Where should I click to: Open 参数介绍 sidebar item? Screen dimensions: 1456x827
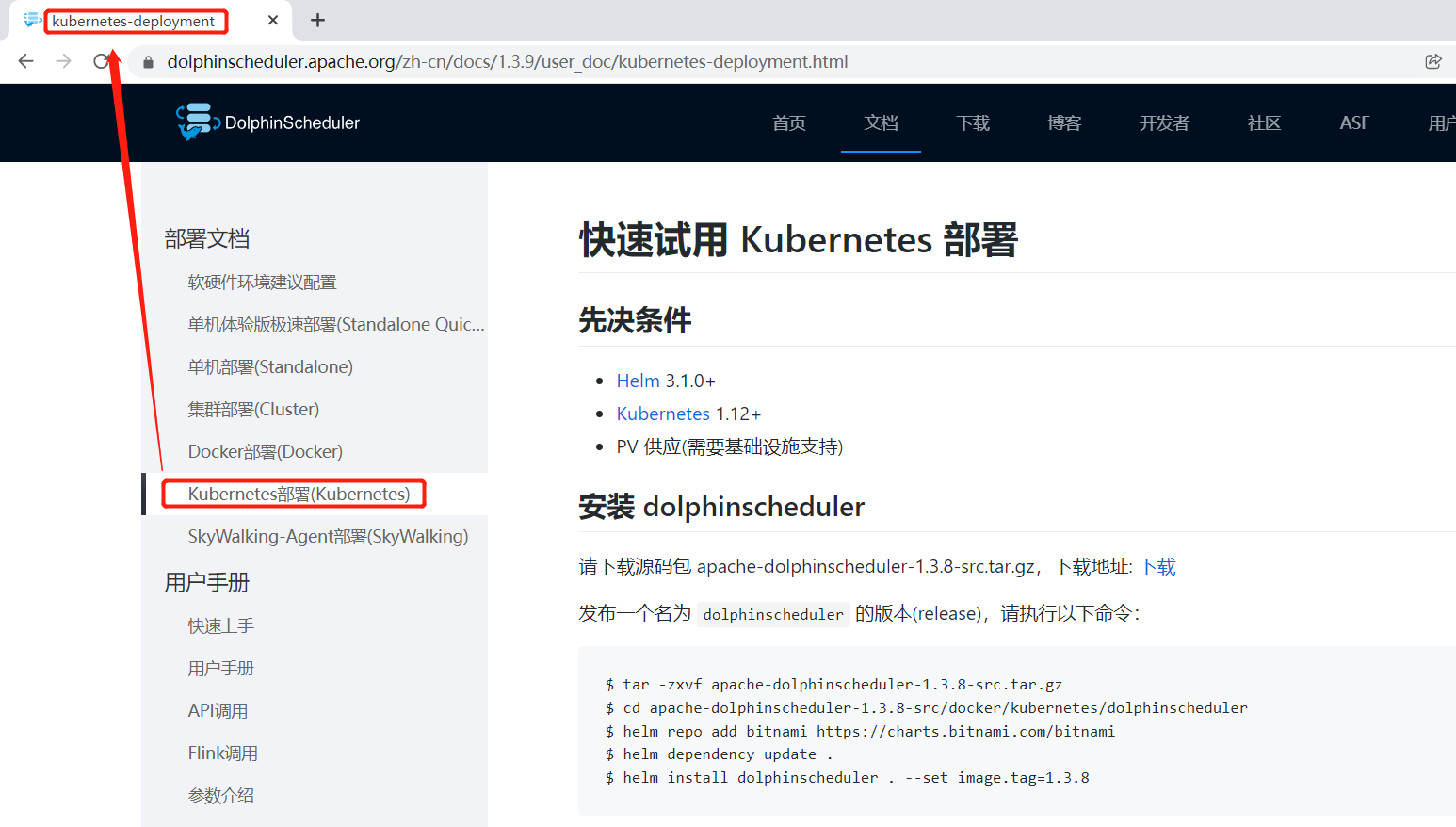click(x=220, y=796)
